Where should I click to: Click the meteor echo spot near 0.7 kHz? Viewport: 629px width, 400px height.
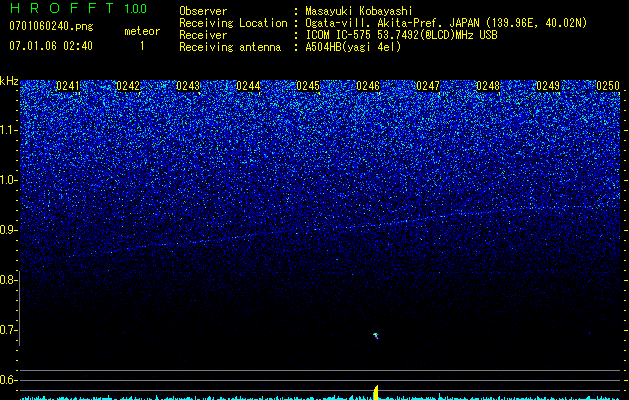coord(376,335)
